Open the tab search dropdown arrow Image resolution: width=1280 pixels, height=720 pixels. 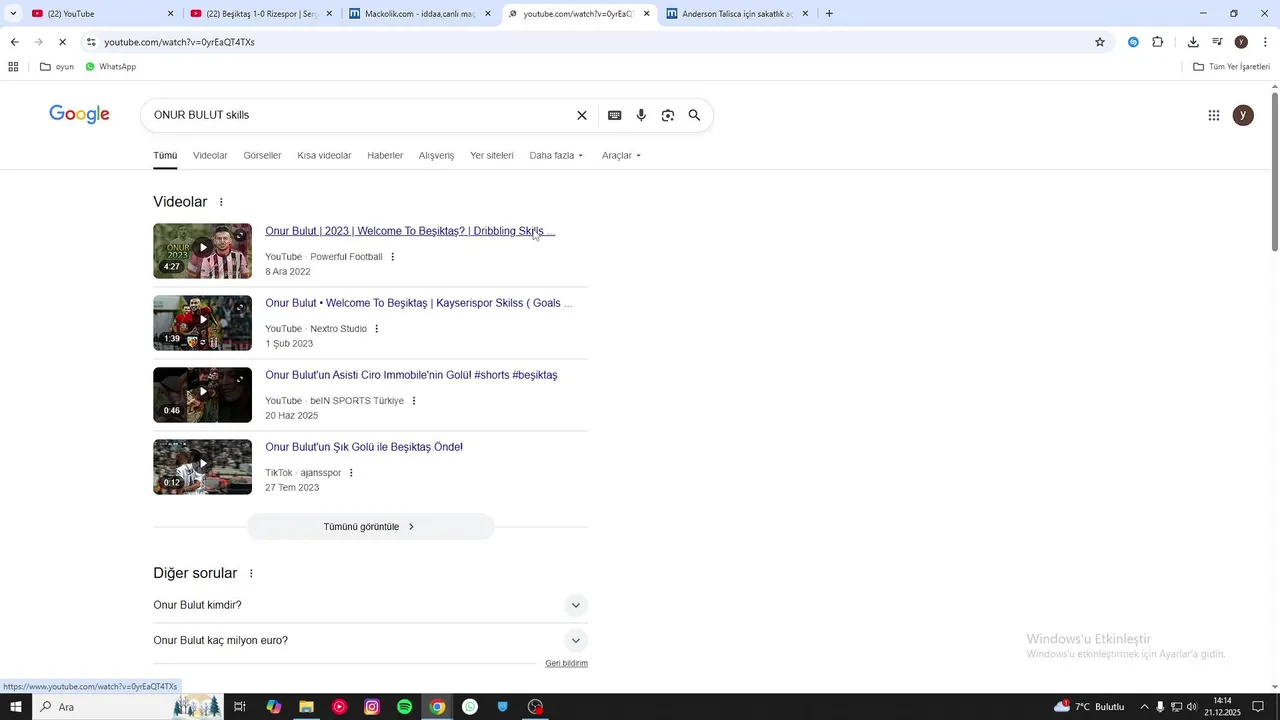(x=13, y=14)
